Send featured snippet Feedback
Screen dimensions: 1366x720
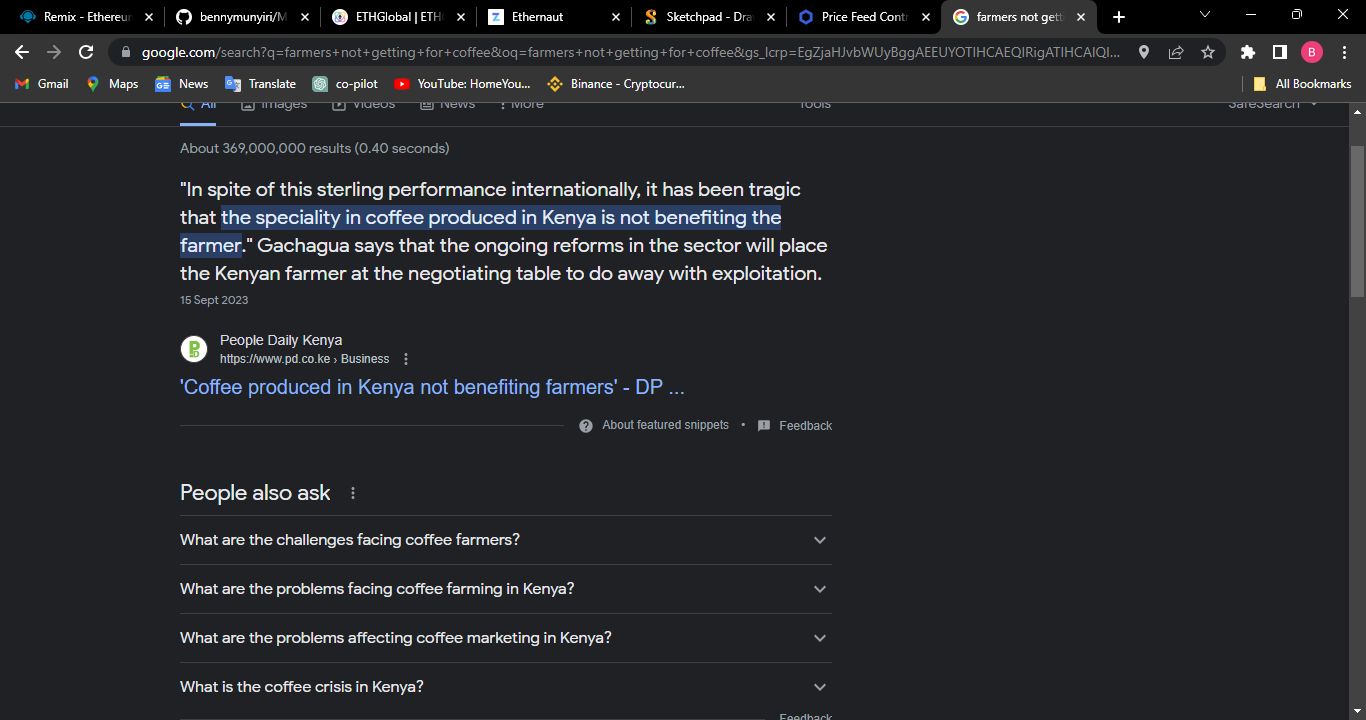[795, 425]
